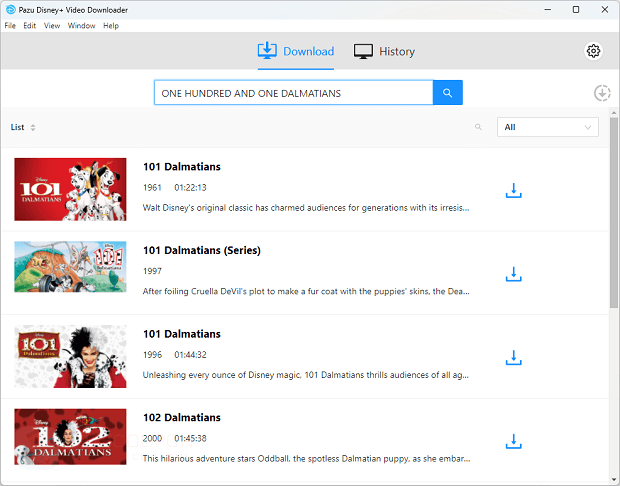Click the '101 Dalmatians (Series)' title
The width and height of the screenshot is (620, 486).
(202, 250)
